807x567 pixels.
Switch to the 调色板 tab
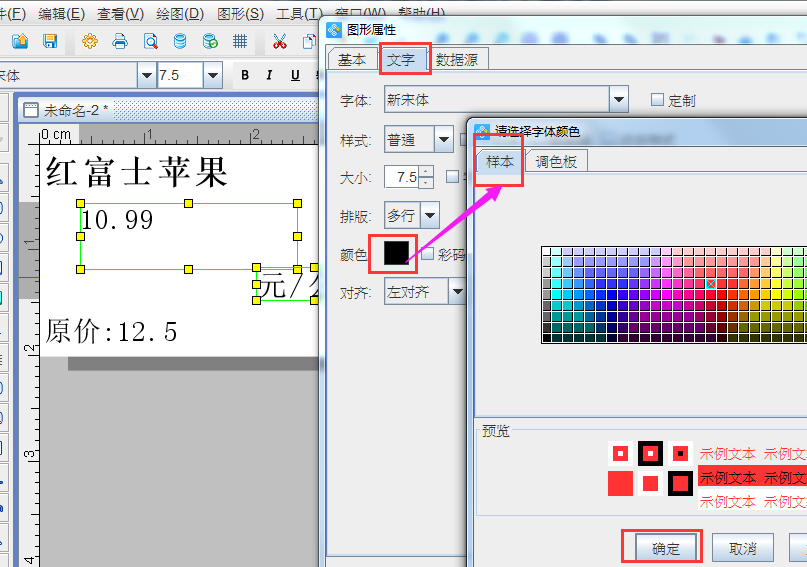[x=557, y=161]
